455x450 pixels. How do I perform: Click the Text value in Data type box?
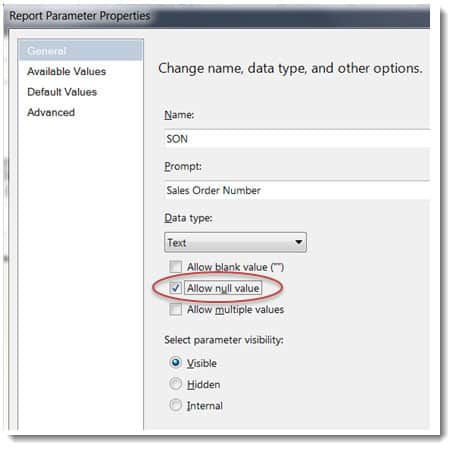[177, 243]
